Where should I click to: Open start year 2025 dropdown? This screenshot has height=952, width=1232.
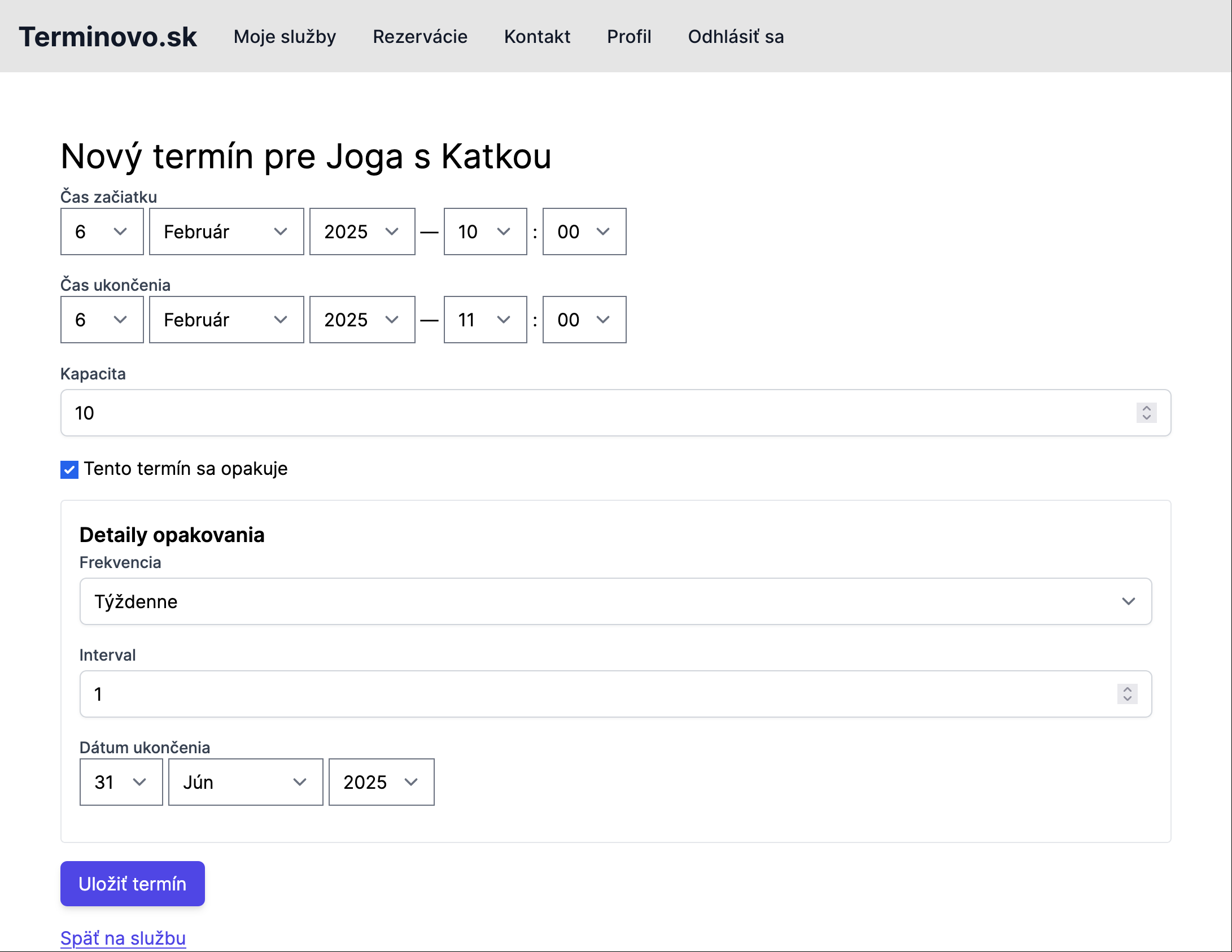coord(362,232)
